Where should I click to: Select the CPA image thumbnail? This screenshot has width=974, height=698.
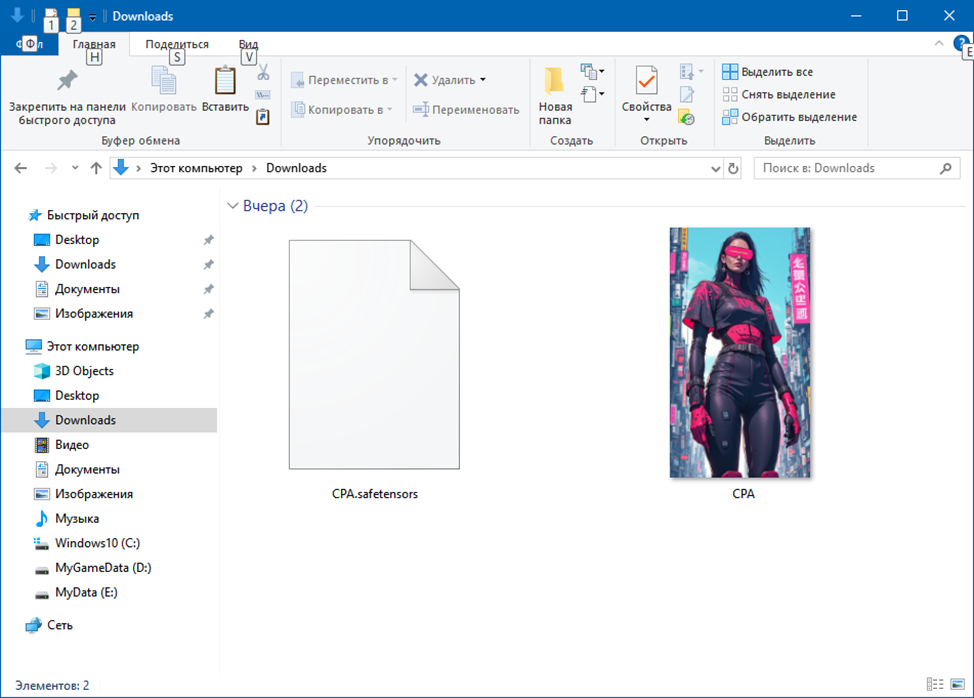(740, 352)
